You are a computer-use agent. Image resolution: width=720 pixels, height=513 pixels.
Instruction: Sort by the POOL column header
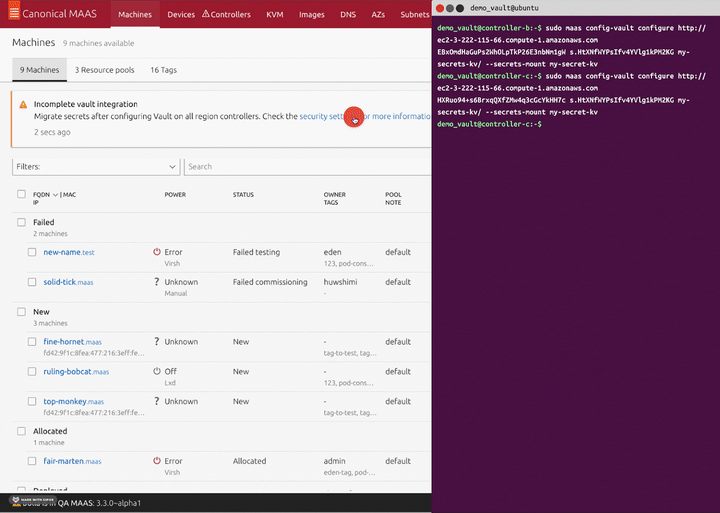pyautogui.click(x=393, y=195)
